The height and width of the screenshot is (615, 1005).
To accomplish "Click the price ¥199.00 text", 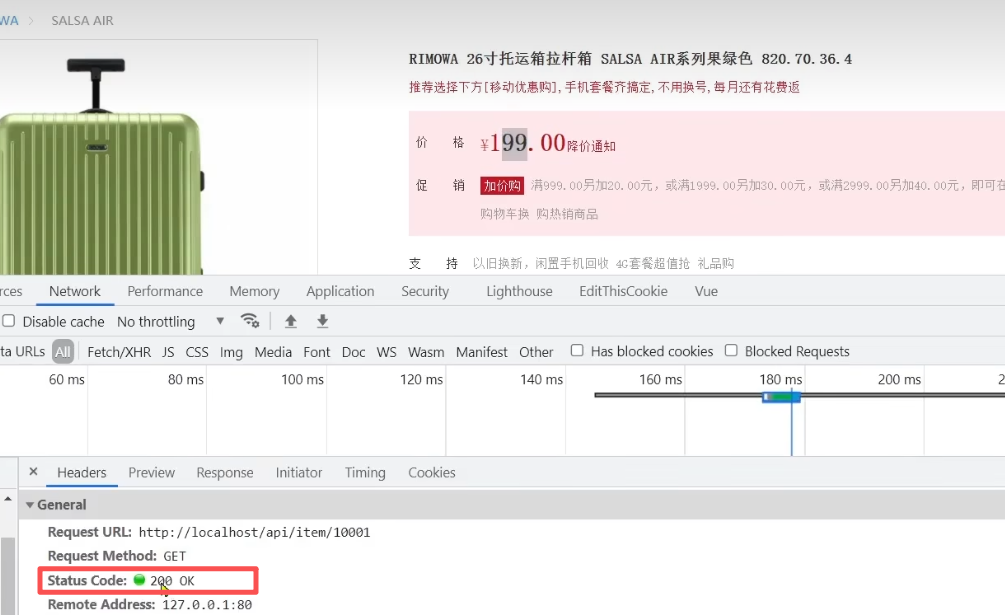I will pyautogui.click(x=523, y=143).
